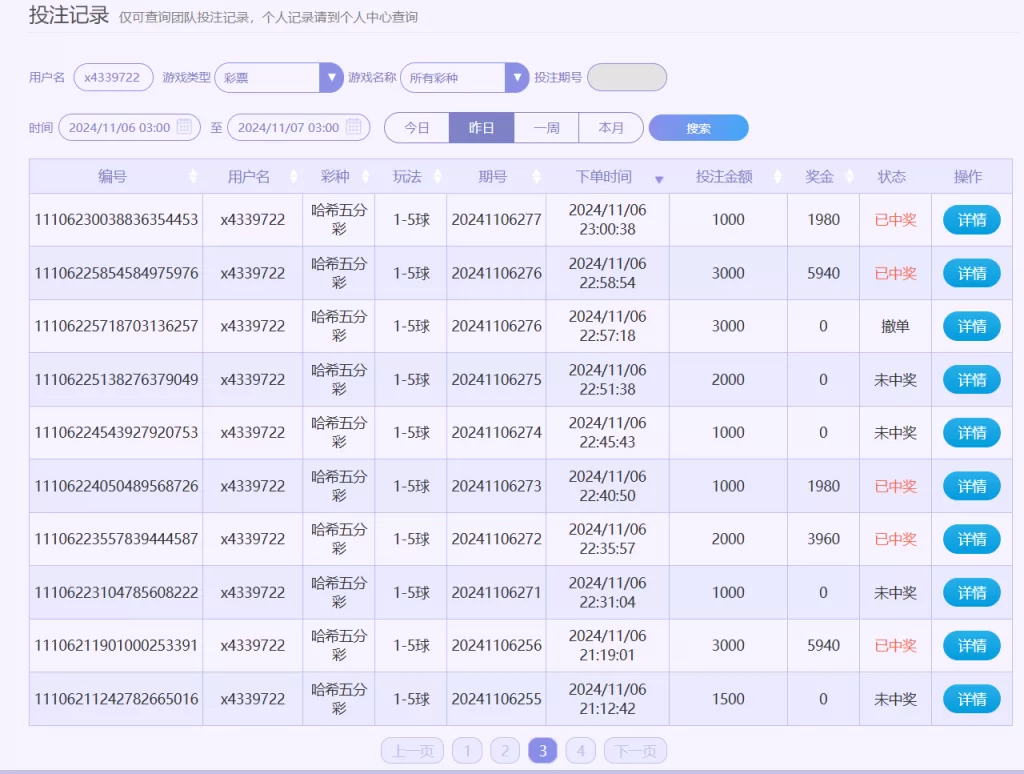
Task: Click order number 1110623003883635​4453
Action: (x=116, y=219)
